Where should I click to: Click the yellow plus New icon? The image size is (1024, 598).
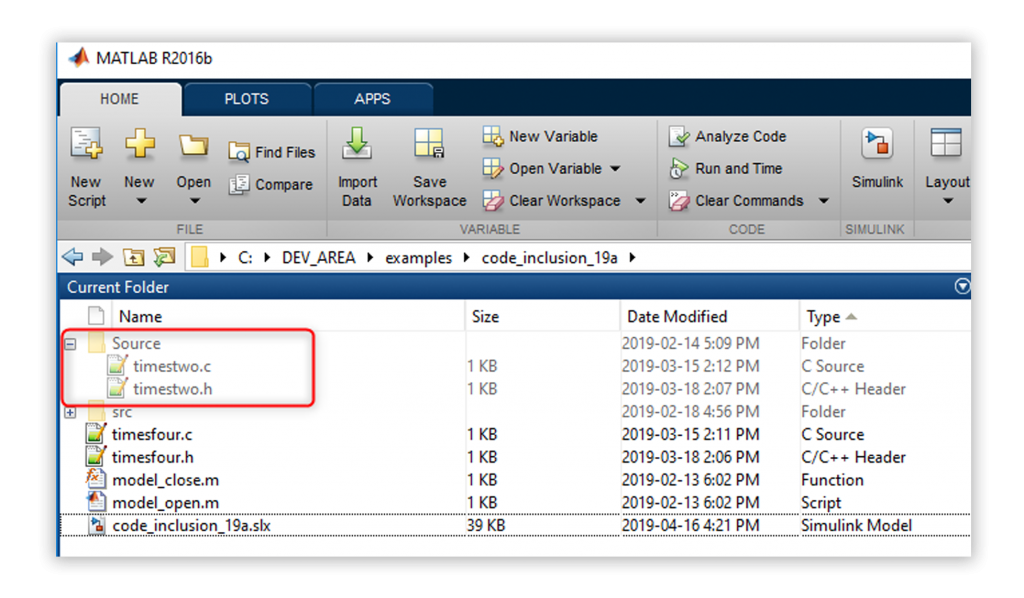tap(140, 144)
